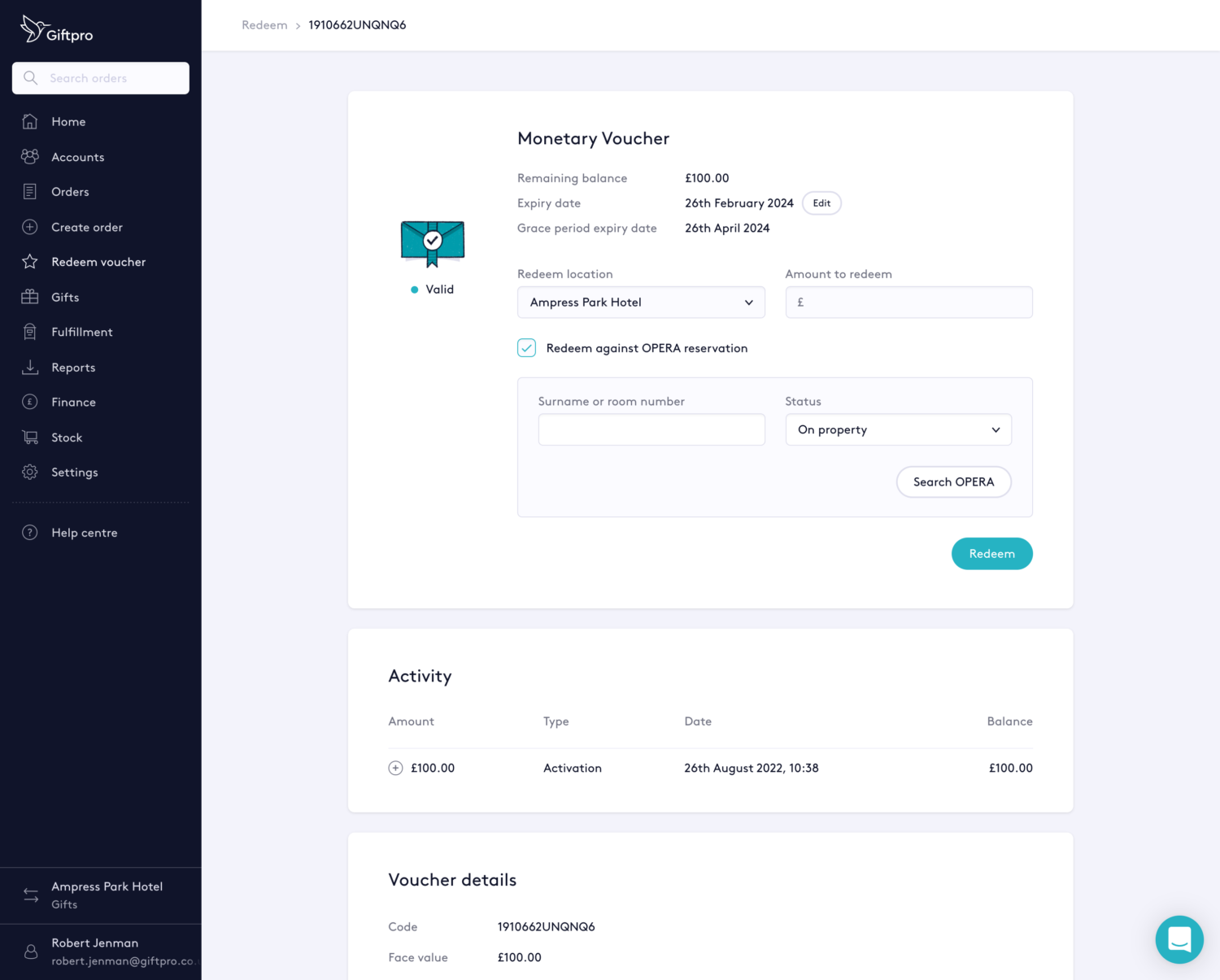Go to Redeem voucher in the sidebar
This screenshot has width=1220, height=980.
coord(98,262)
